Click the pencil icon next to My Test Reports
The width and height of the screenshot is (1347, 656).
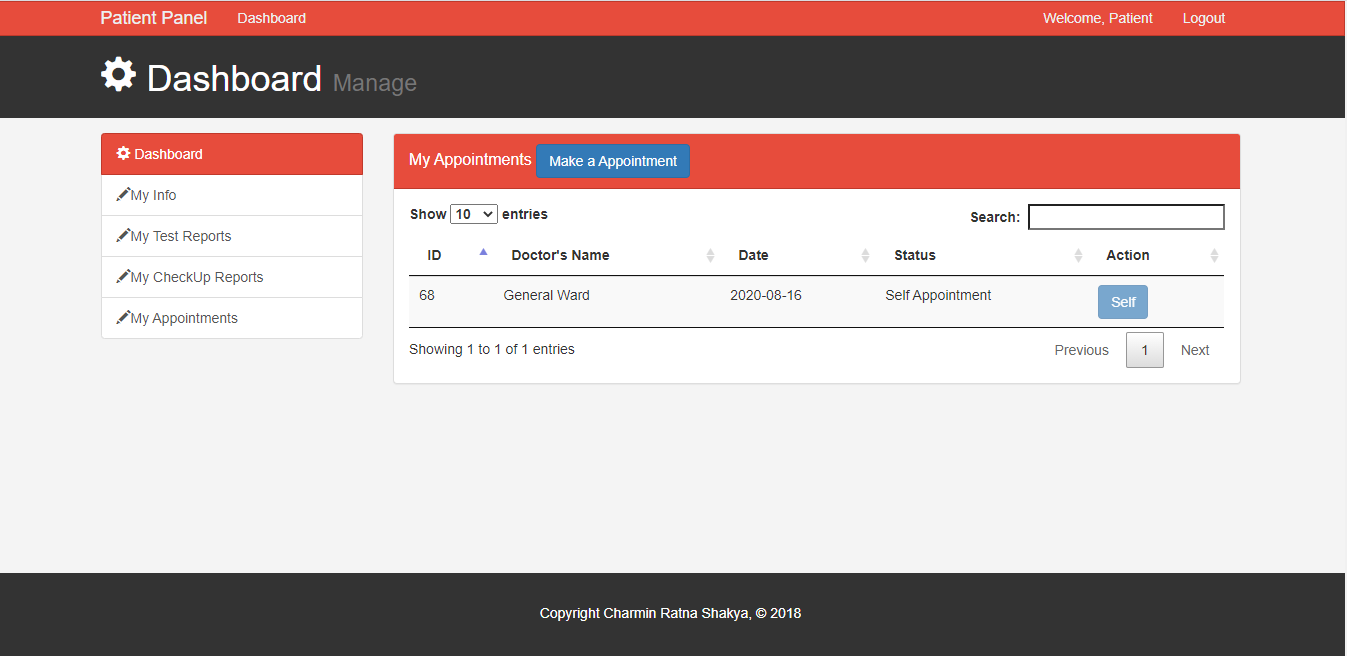coord(123,236)
